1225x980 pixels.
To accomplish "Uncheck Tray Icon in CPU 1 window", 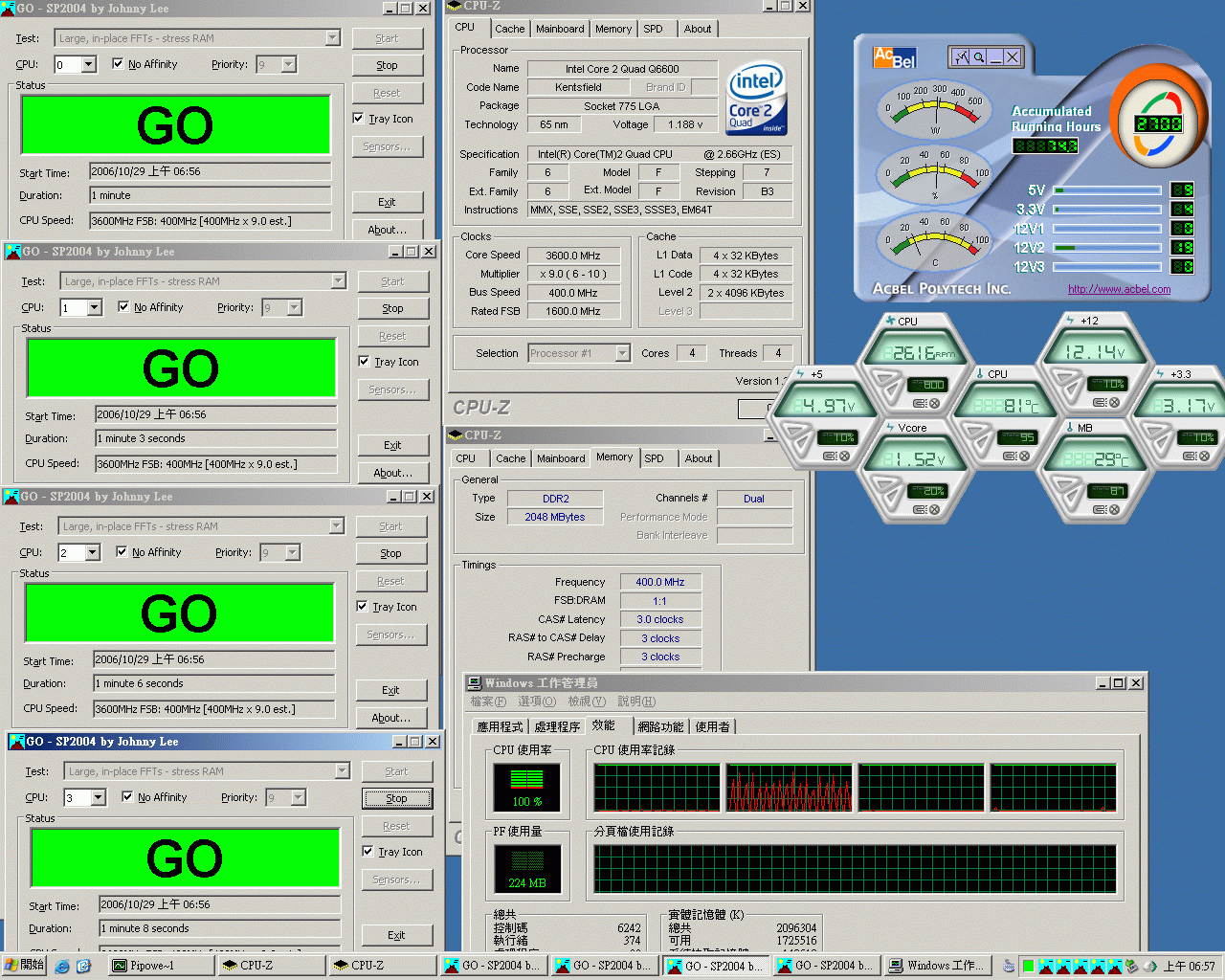I will coord(365,362).
